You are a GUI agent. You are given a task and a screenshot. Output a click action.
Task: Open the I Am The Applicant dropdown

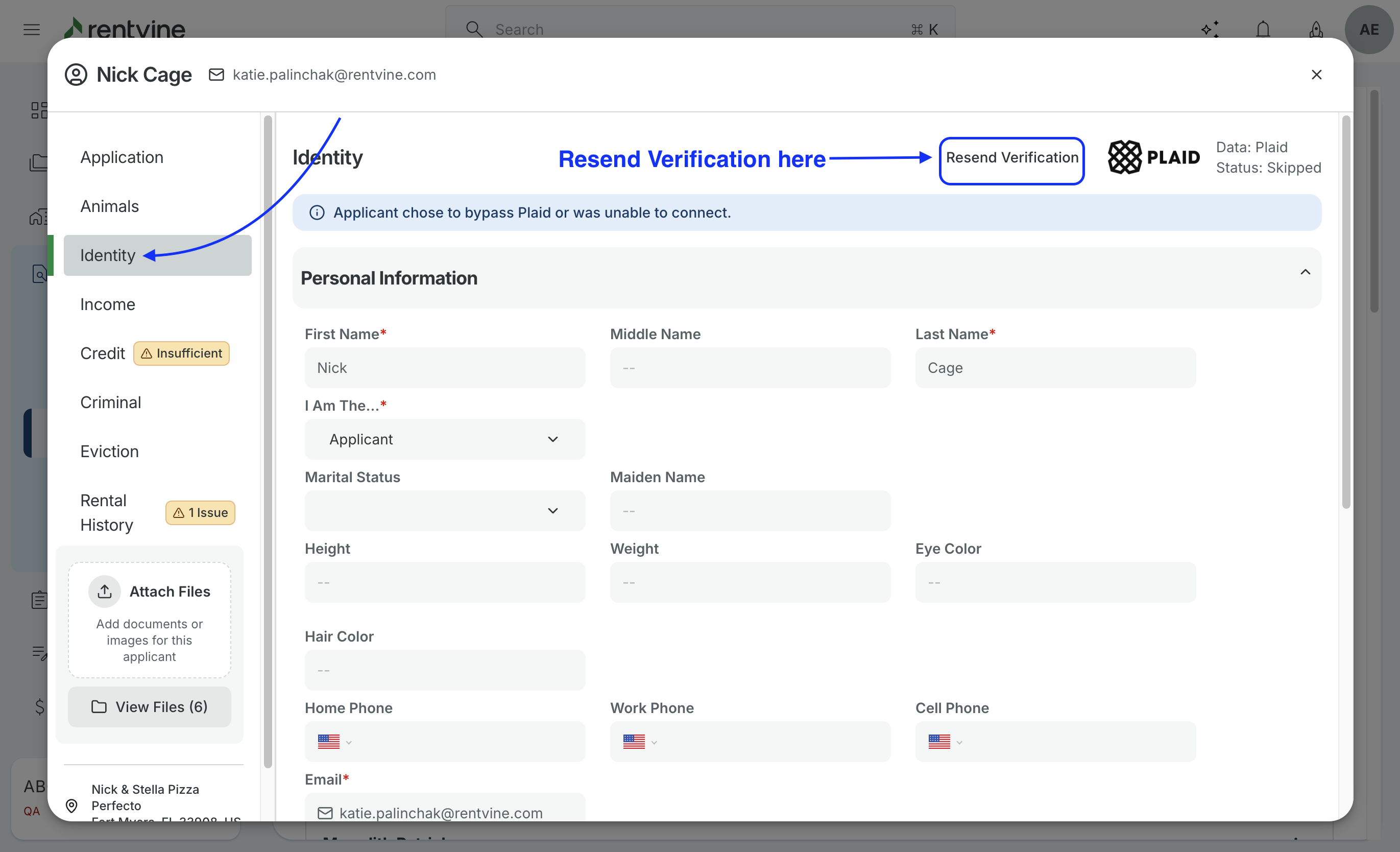pos(444,439)
